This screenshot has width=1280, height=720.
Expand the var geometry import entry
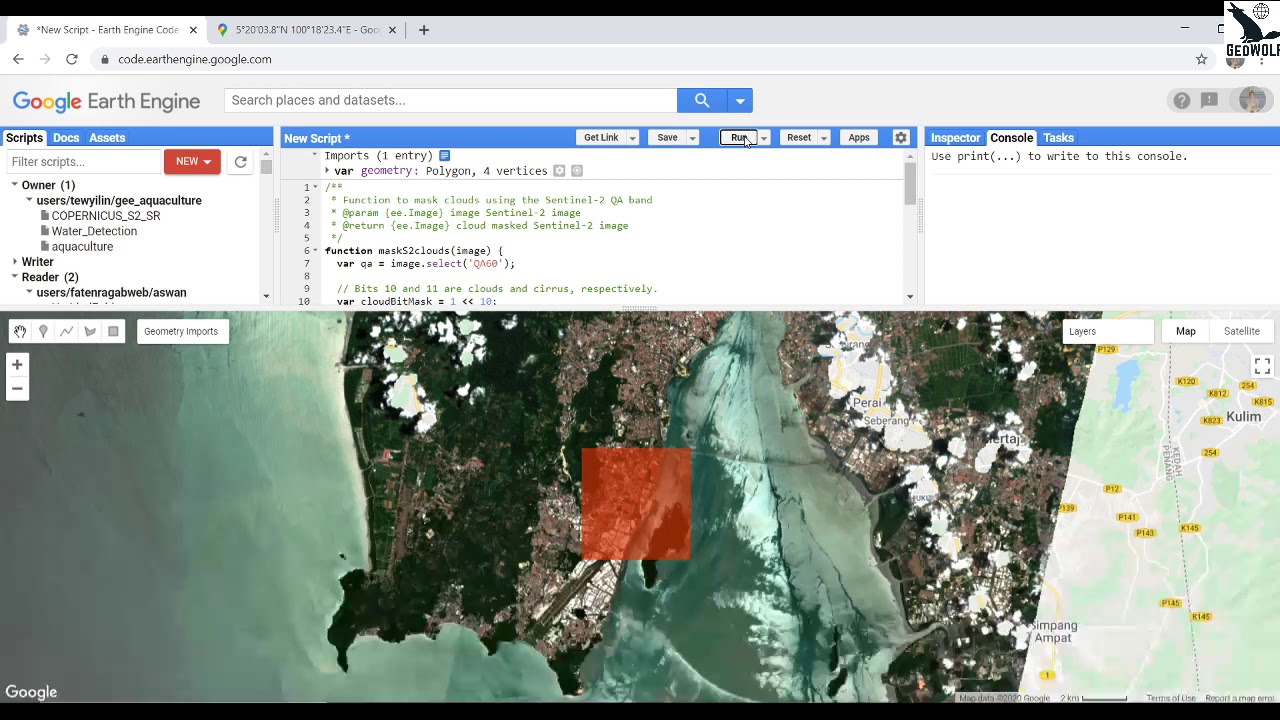click(327, 171)
